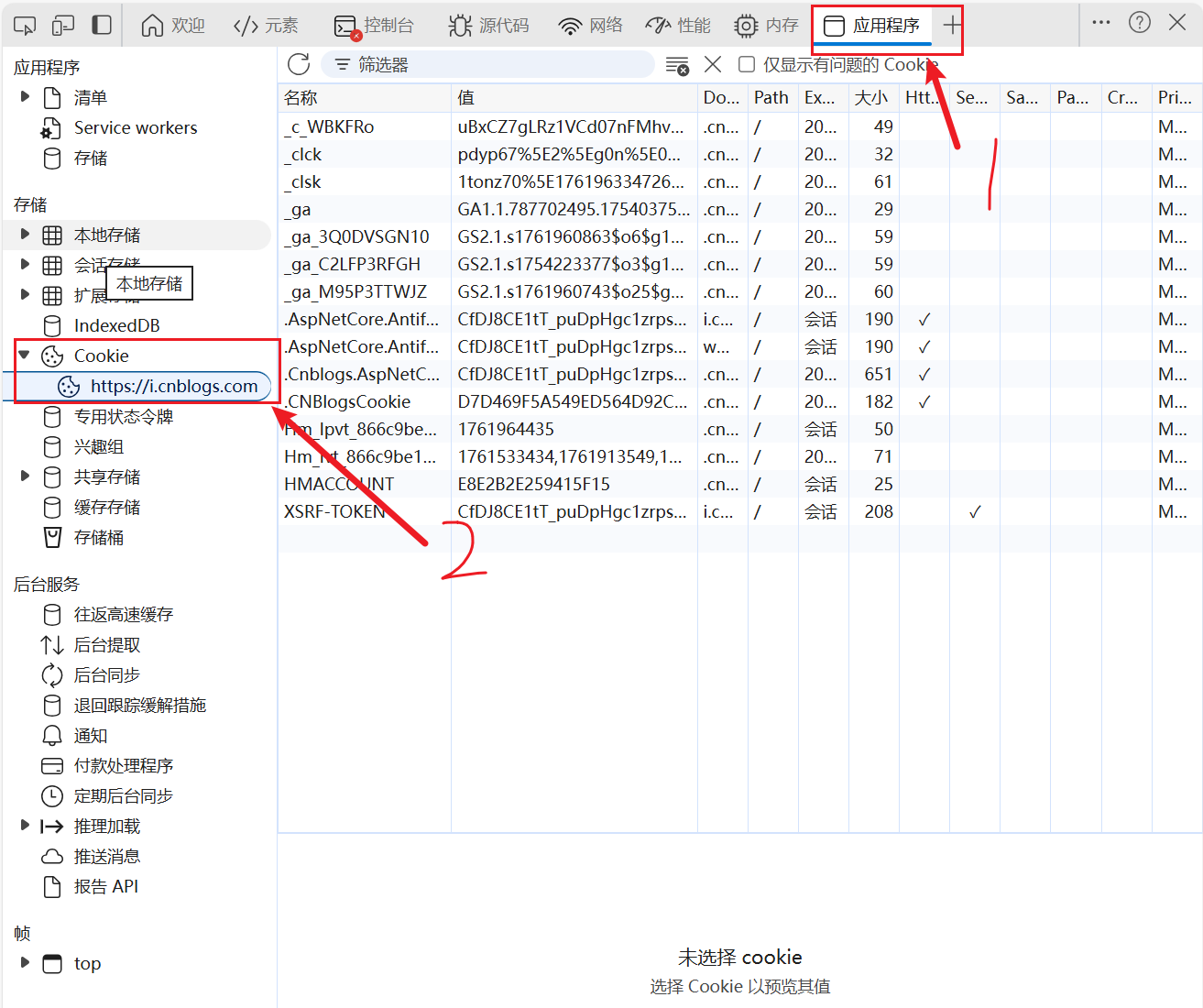Open 缓存存储 entry
1203x1008 pixels.
[x=107, y=508]
